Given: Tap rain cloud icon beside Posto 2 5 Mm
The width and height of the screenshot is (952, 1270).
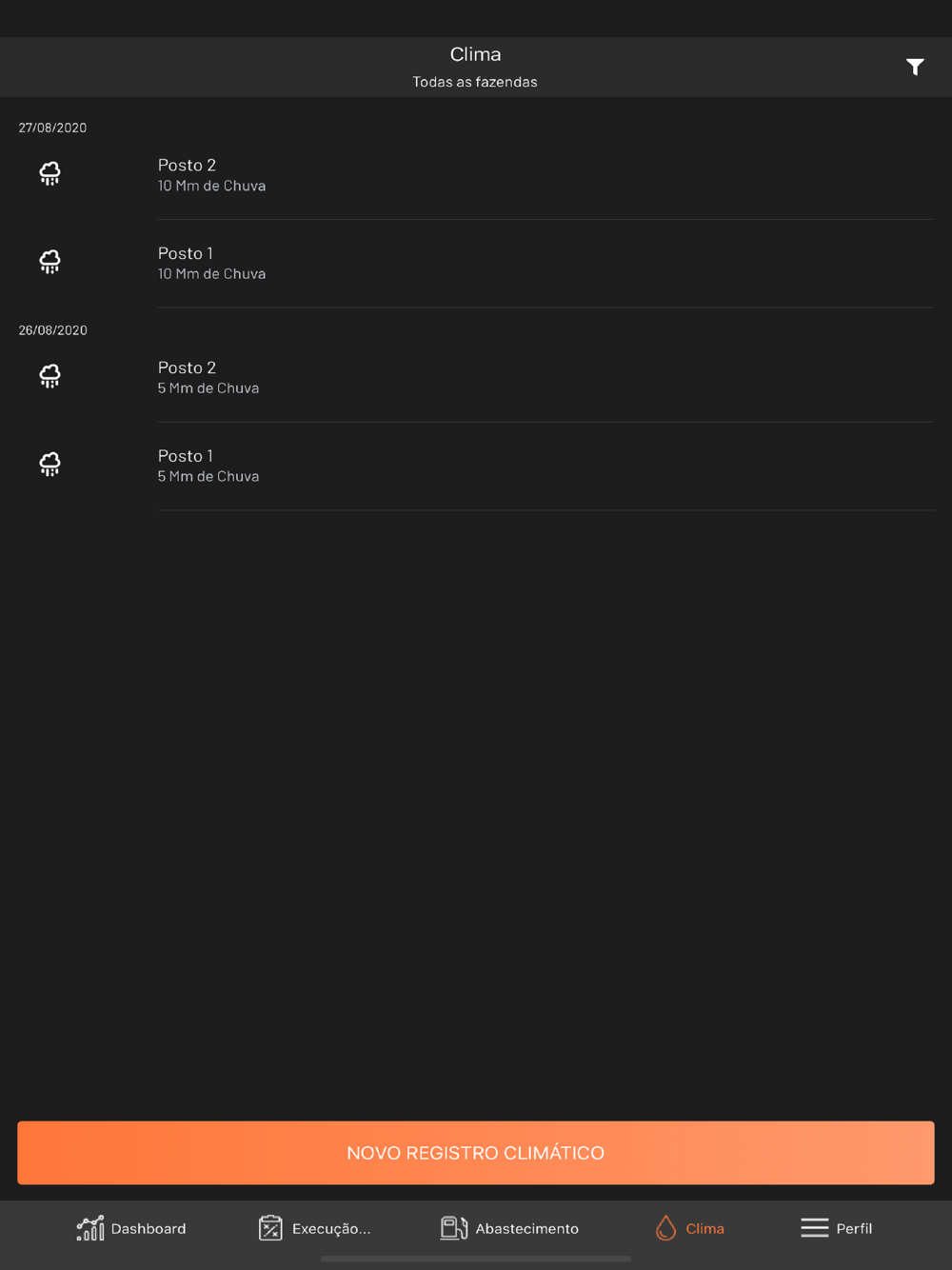Looking at the screenshot, I should (50, 376).
